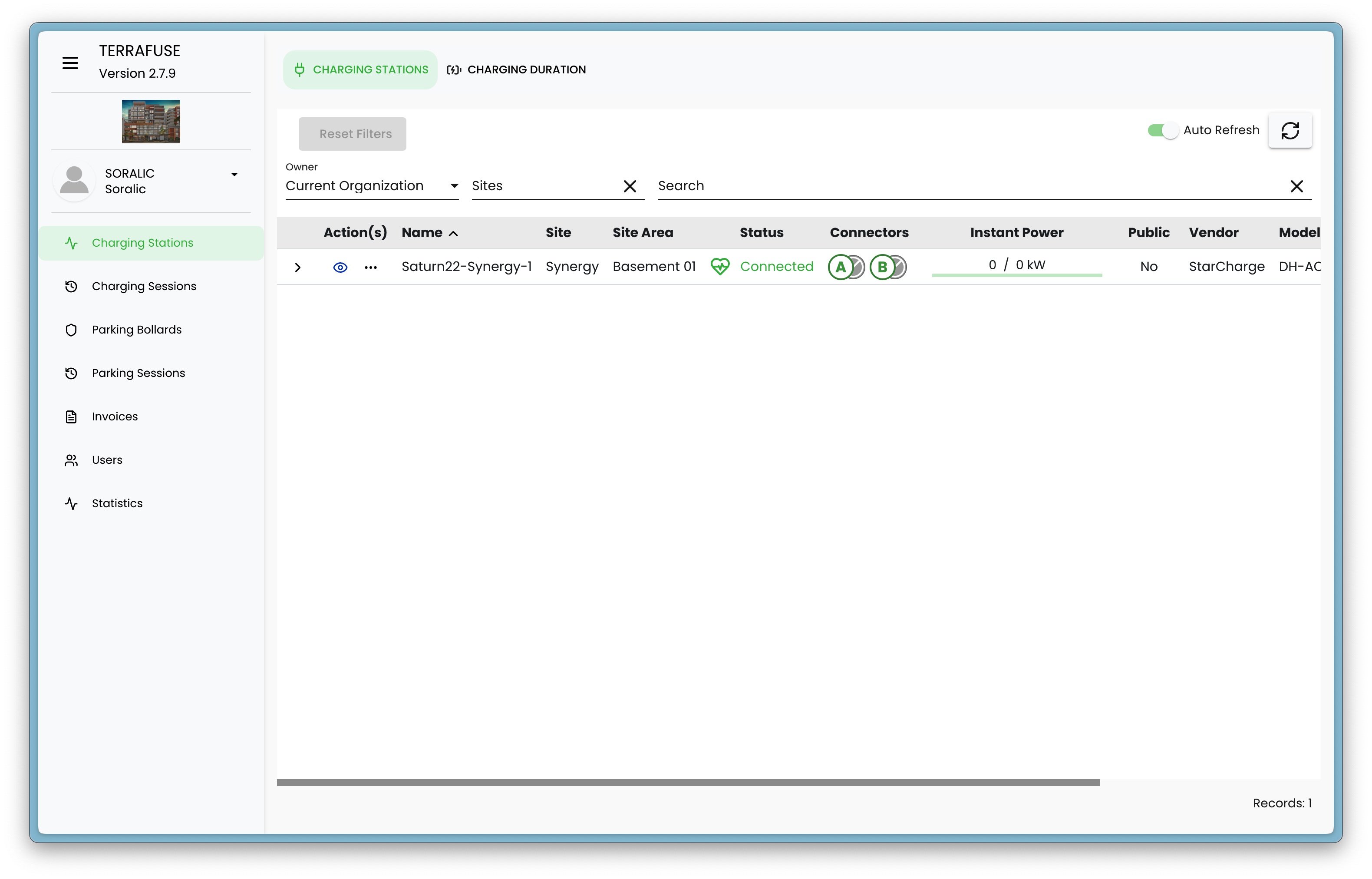Expand the SORALIC user account dropdown

[x=234, y=175]
